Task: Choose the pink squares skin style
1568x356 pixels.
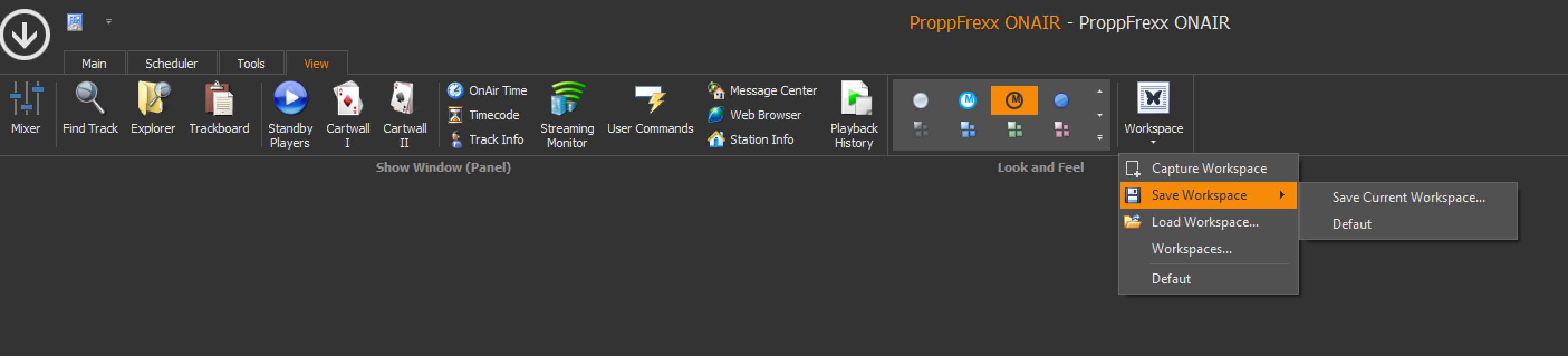Action: [1061, 129]
